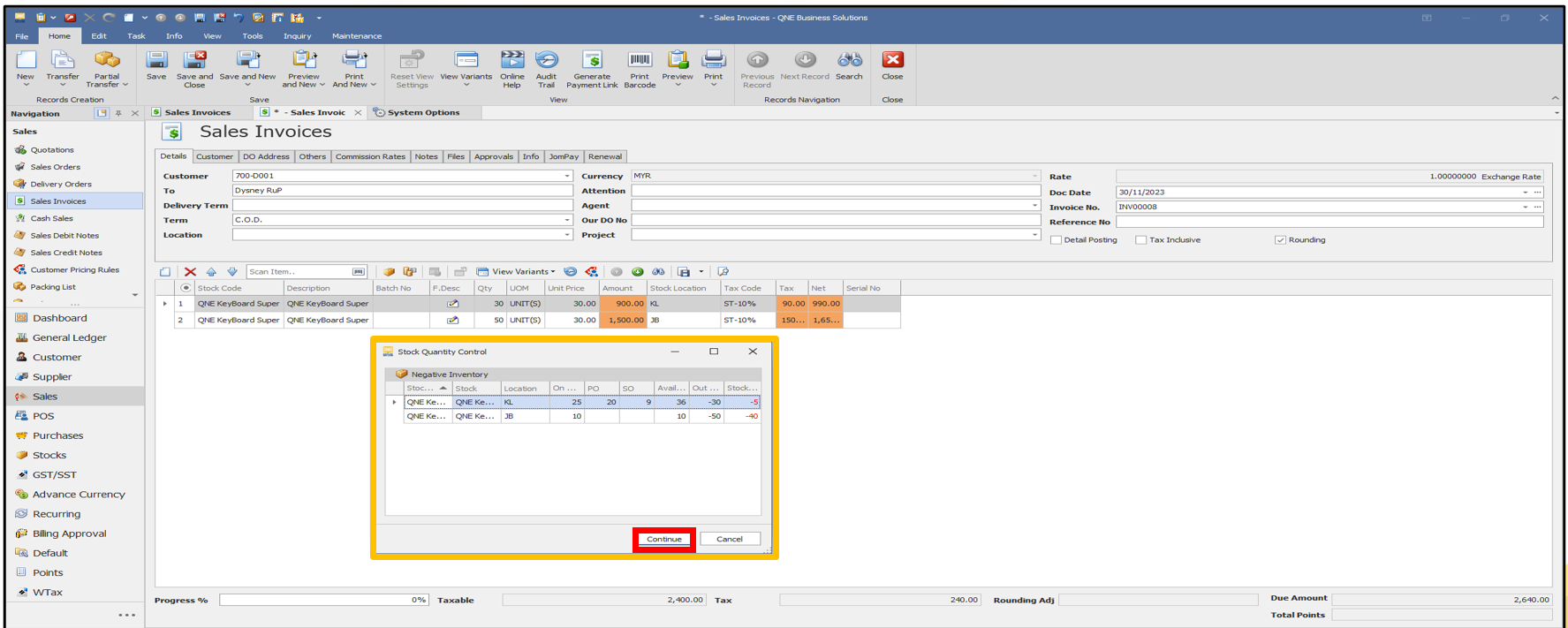The height and width of the screenshot is (628, 1568).
Task: Open Quotations in the Sales navigation
Action: click(x=52, y=150)
